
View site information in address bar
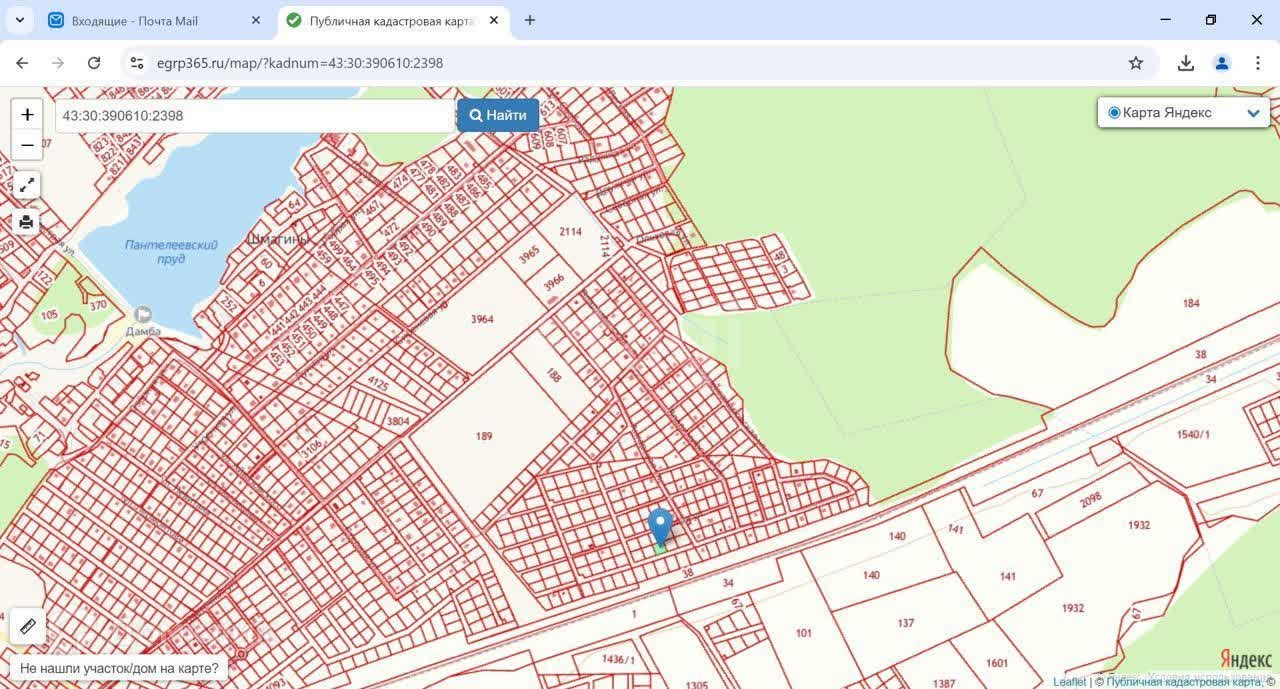138,63
